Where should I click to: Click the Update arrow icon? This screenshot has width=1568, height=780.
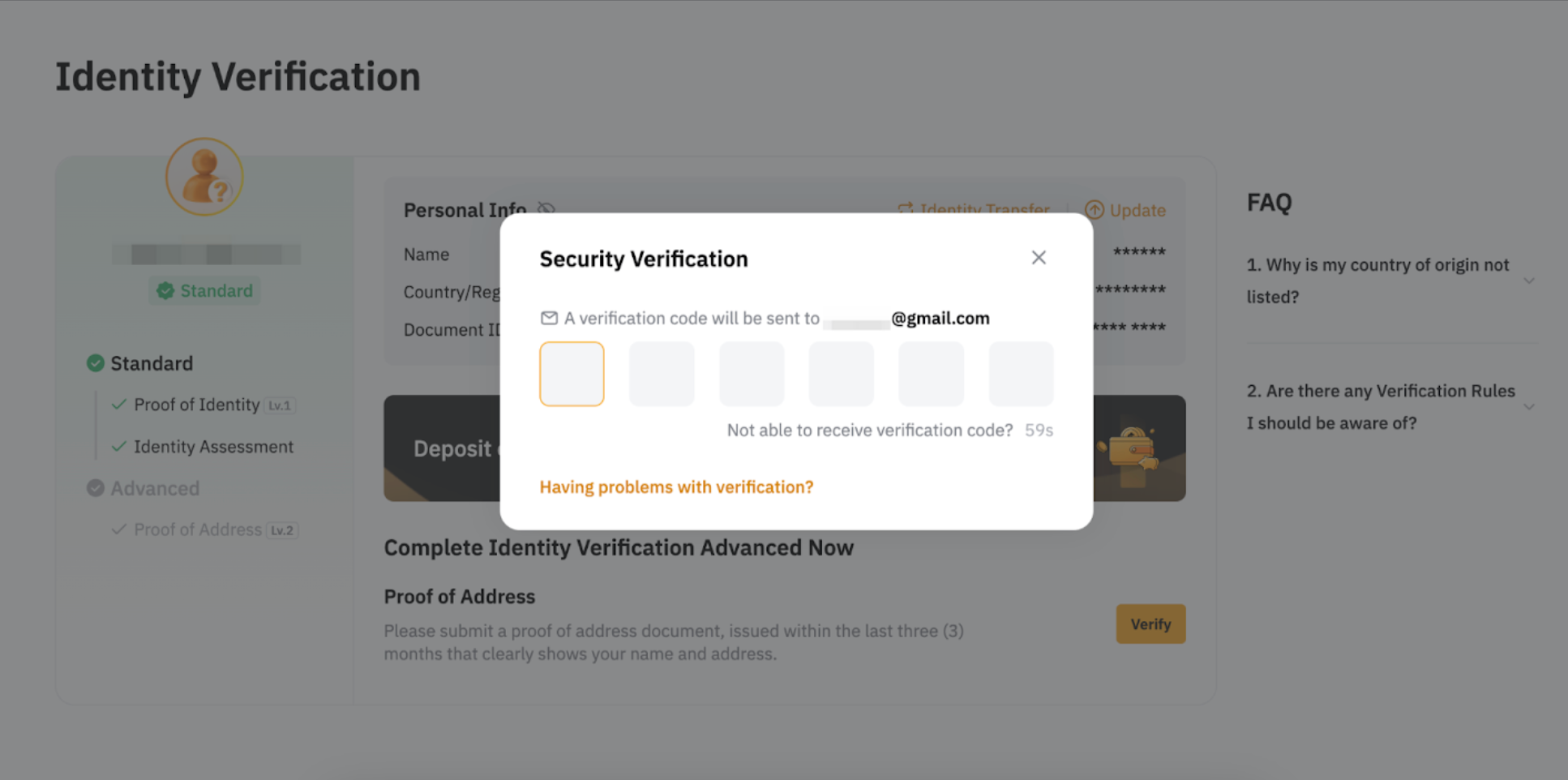click(x=1095, y=210)
